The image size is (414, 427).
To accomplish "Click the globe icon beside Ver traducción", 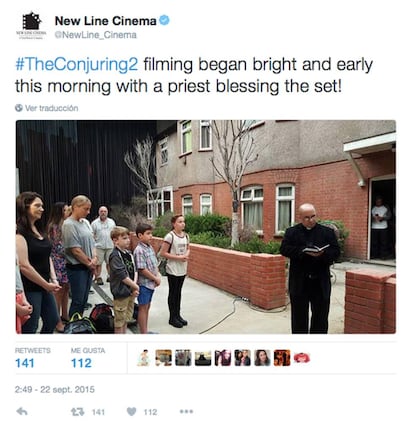I will tap(19, 108).
